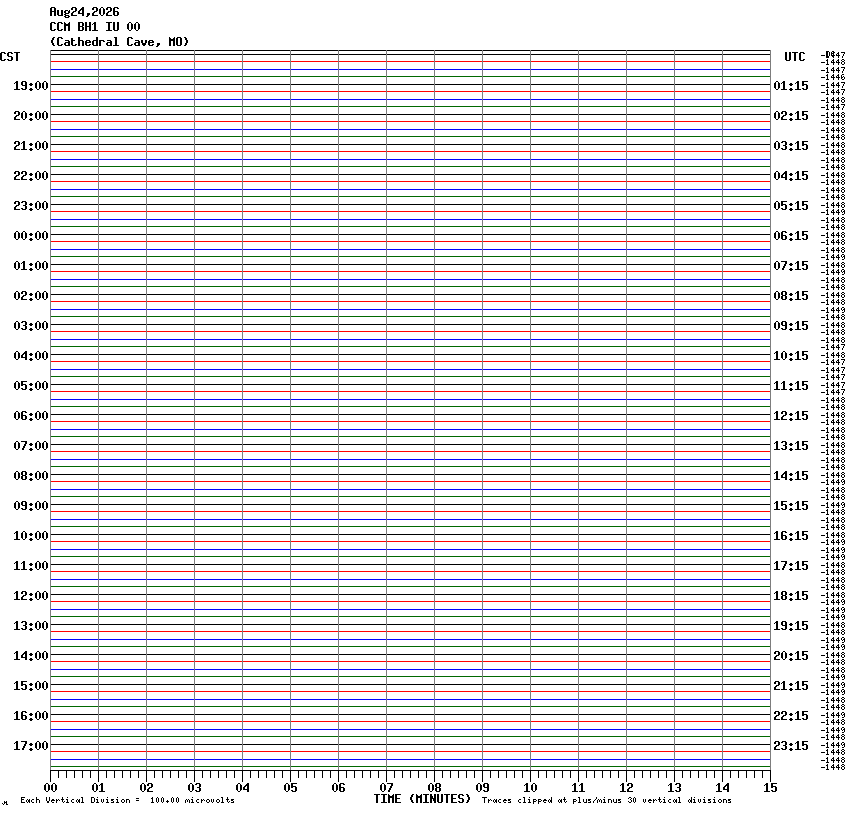Click the CST timezone header
850x814 pixels.
pyautogui.click(x=10, y=57)
